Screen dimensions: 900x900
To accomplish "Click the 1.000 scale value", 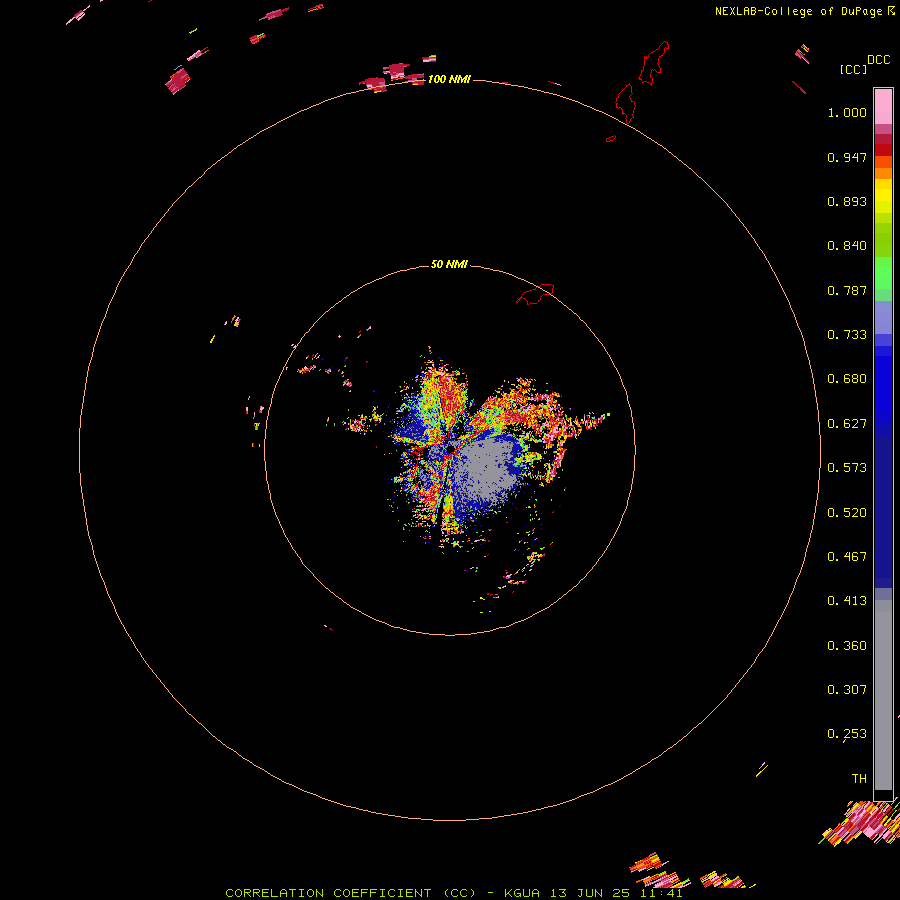I will (847, 112).
